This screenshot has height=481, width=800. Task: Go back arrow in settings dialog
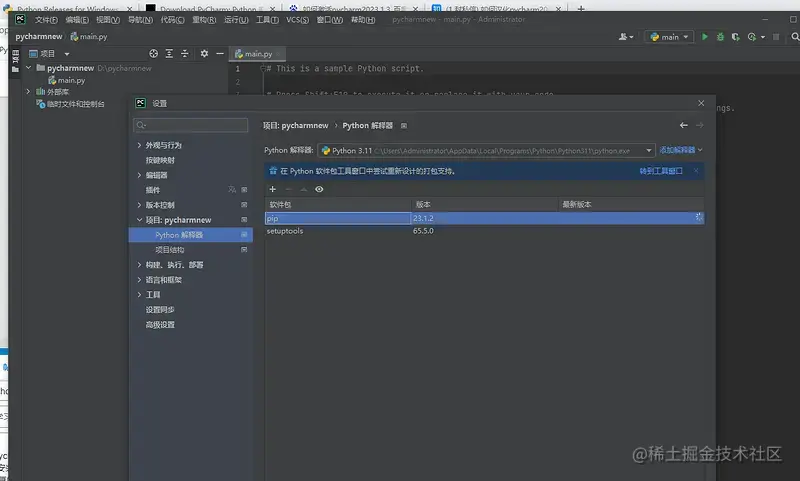(684, 125)
